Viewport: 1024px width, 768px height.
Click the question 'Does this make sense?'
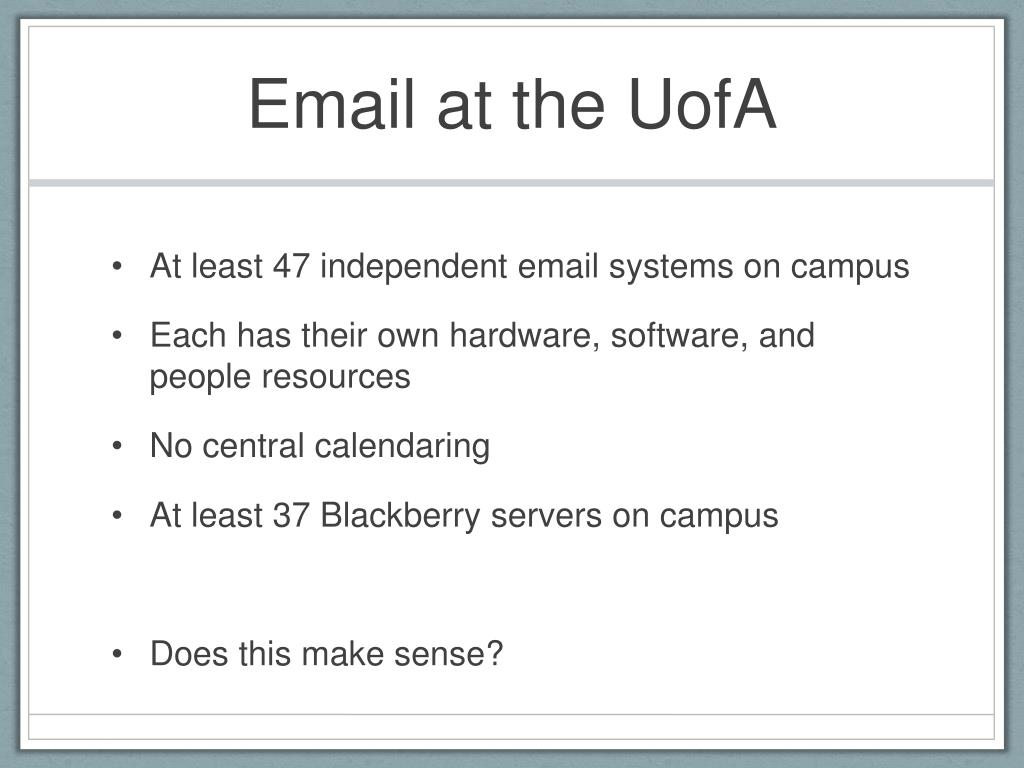pos(327,654)
